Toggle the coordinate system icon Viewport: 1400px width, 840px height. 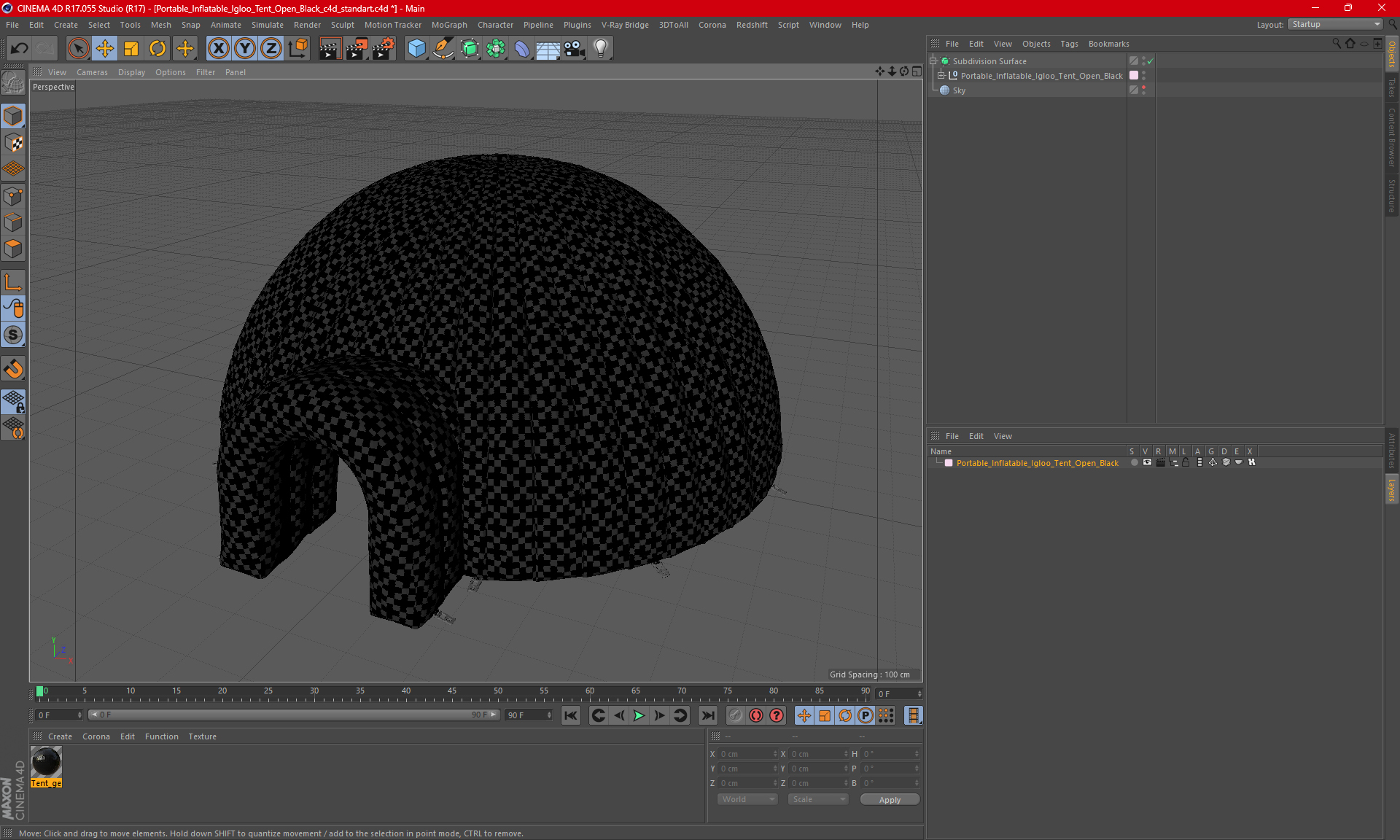297,49
